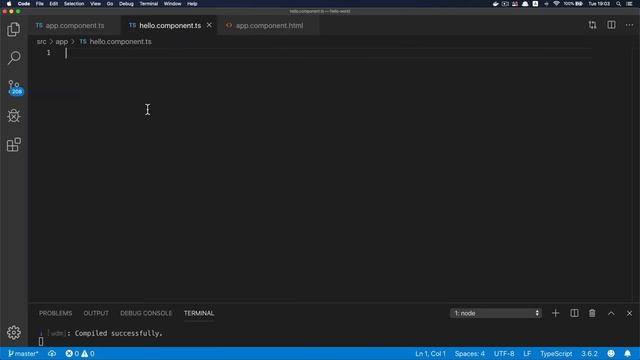Open the Go menu
The image size is (640, 360).
tap(110, 4)
